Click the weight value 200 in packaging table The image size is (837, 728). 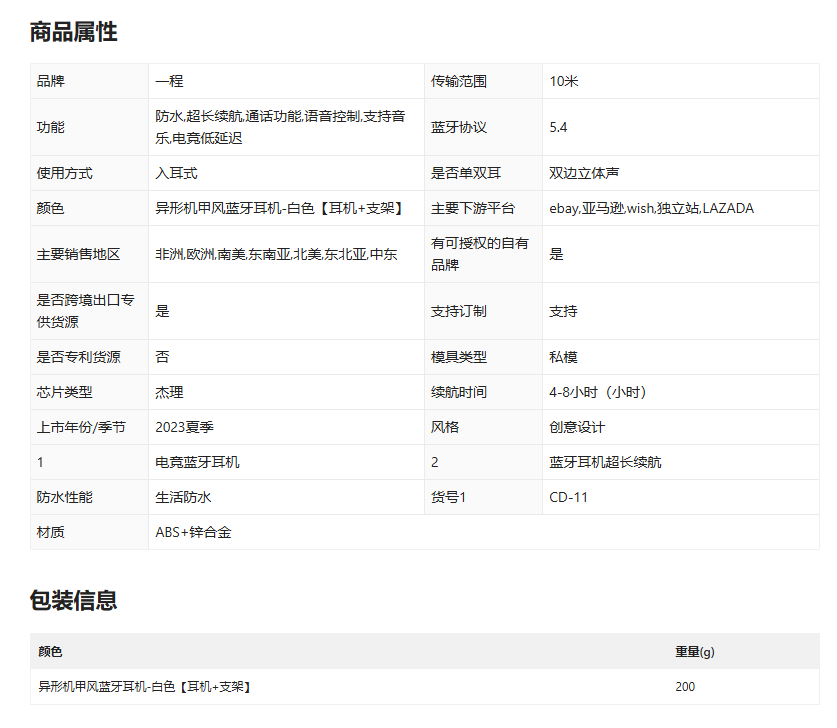coord(685,686)
